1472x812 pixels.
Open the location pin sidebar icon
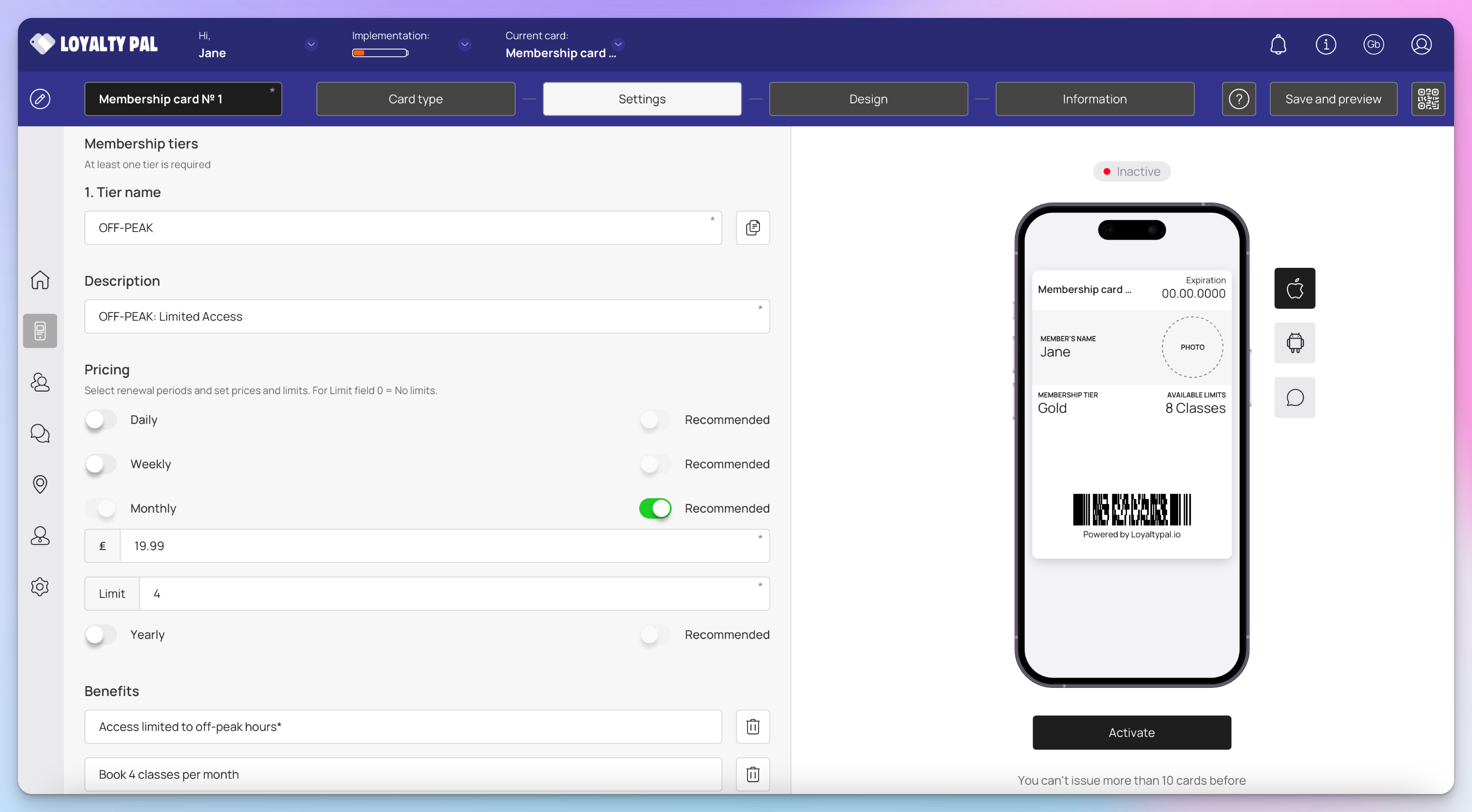tap(40, 484)
